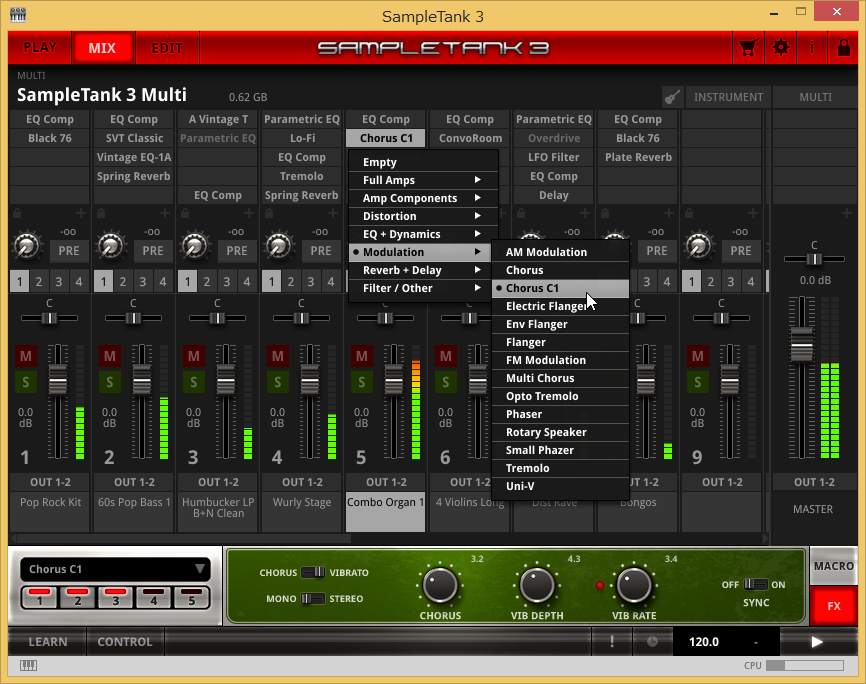Viewport: 866px width, 684px height.
Task: Show the info panel icon
Action: point(811,48)
